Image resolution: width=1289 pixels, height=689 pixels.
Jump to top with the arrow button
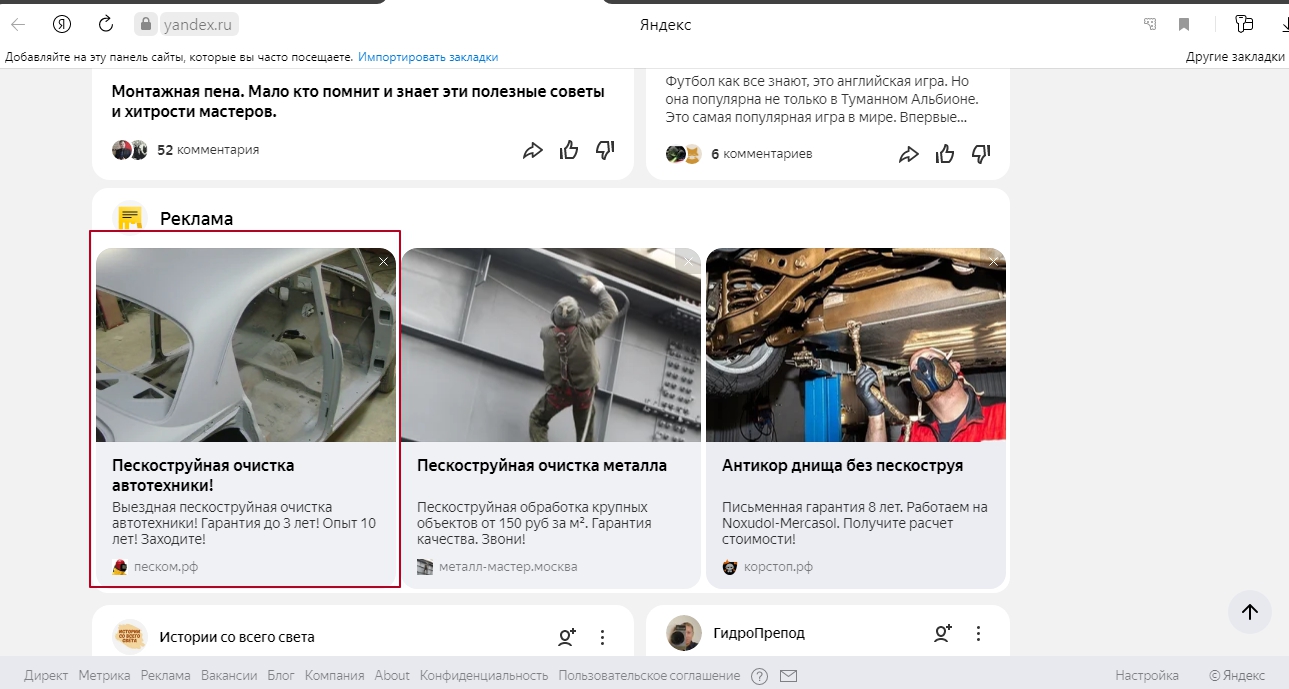click(1250, 612)
